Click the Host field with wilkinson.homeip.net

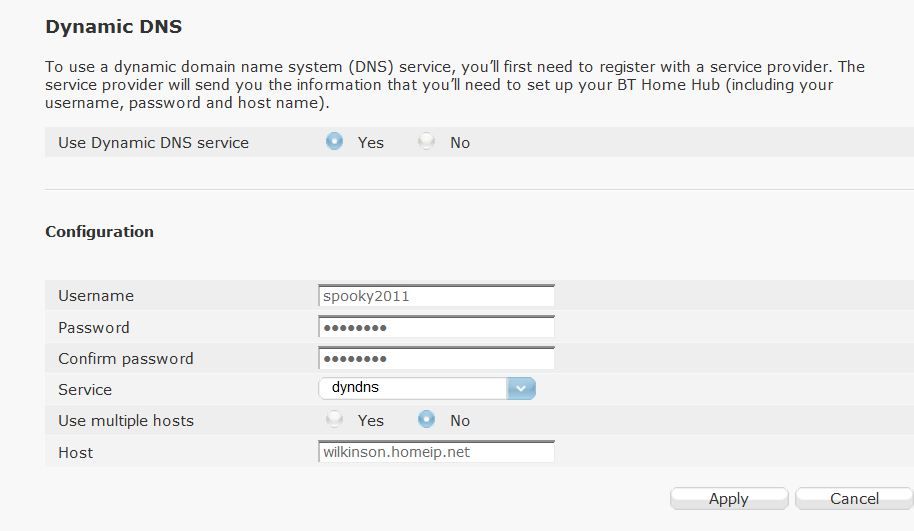click(x=436, y=452)
